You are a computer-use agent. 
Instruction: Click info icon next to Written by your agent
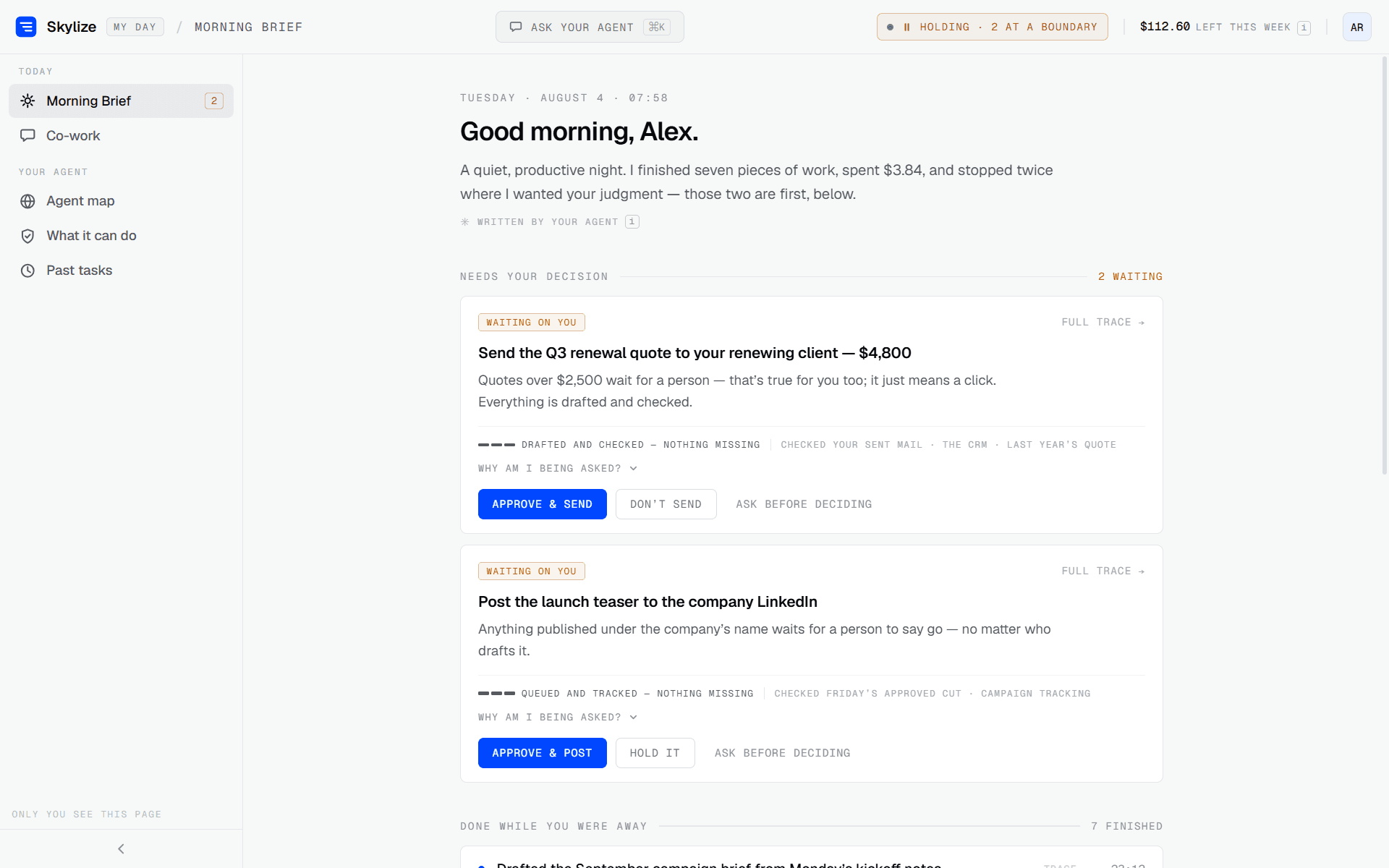632,222
